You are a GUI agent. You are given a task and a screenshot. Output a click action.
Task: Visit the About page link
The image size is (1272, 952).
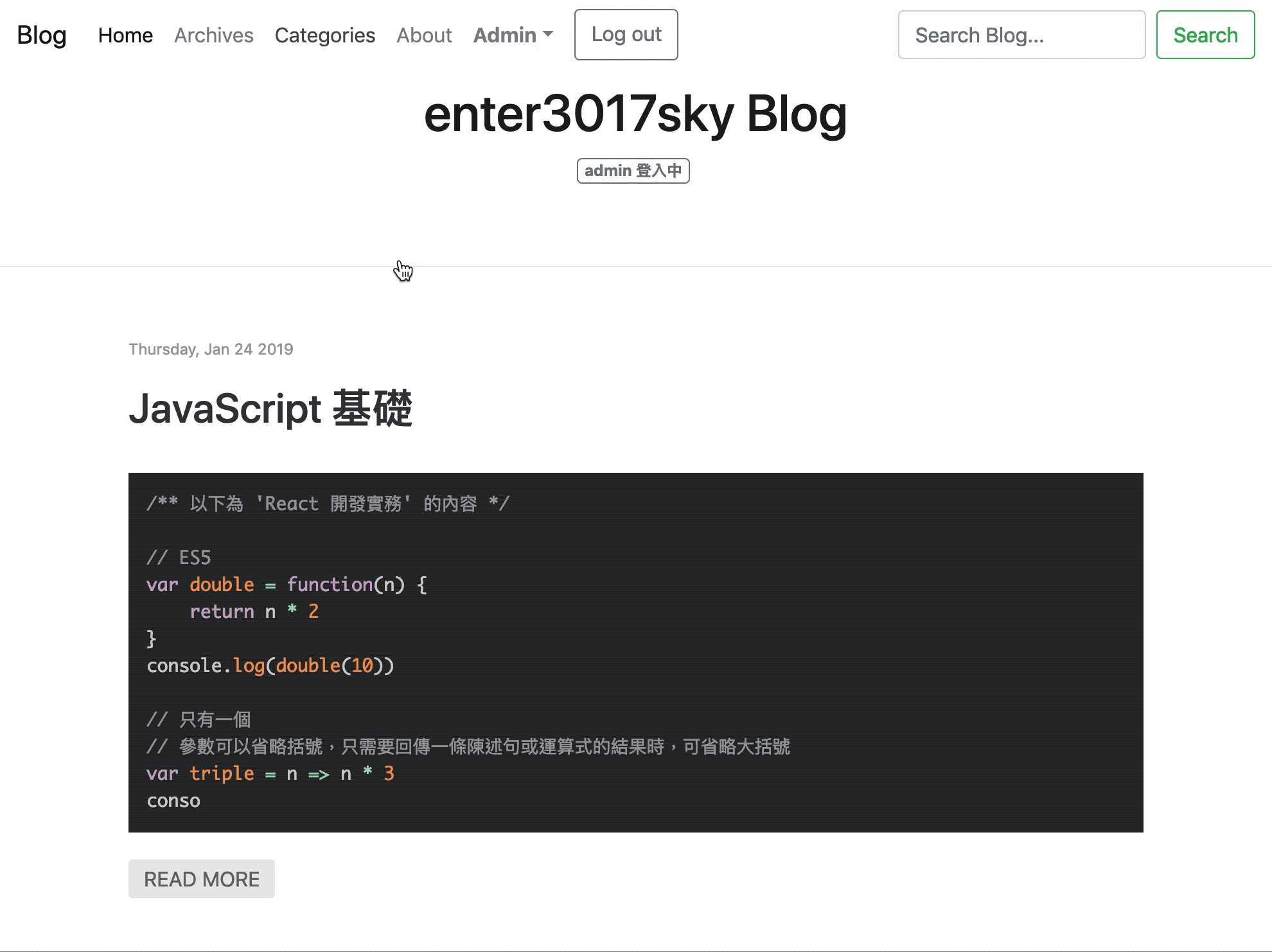(x=424, y=35)
